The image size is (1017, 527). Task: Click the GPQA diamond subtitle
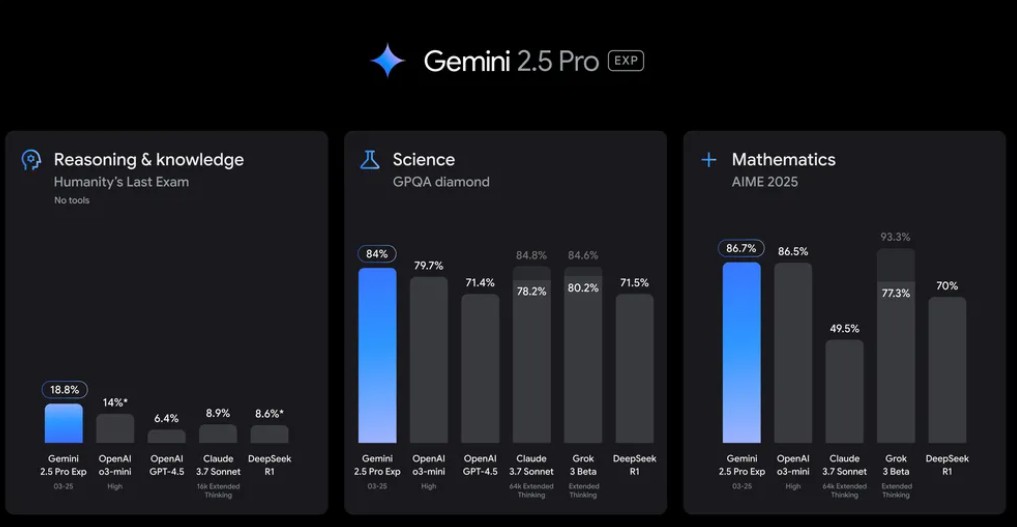[441, 182]
